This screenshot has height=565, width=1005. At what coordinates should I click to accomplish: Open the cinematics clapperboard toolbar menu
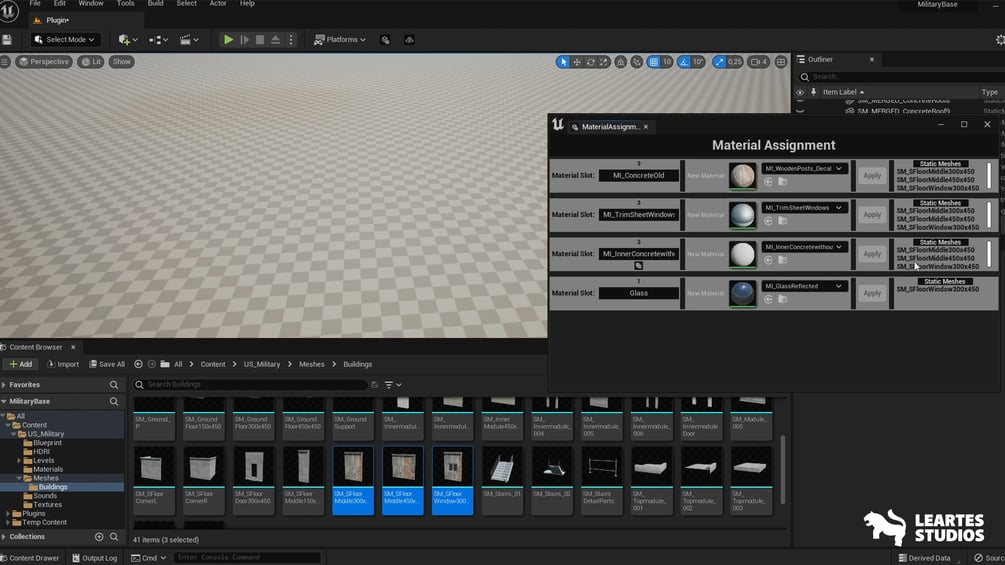click(189, 40)
